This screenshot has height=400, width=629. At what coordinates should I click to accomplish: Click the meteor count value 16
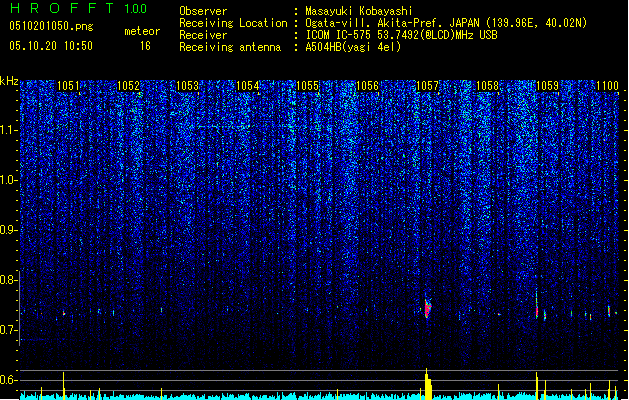pyautogui.click(x=145, y=46)
